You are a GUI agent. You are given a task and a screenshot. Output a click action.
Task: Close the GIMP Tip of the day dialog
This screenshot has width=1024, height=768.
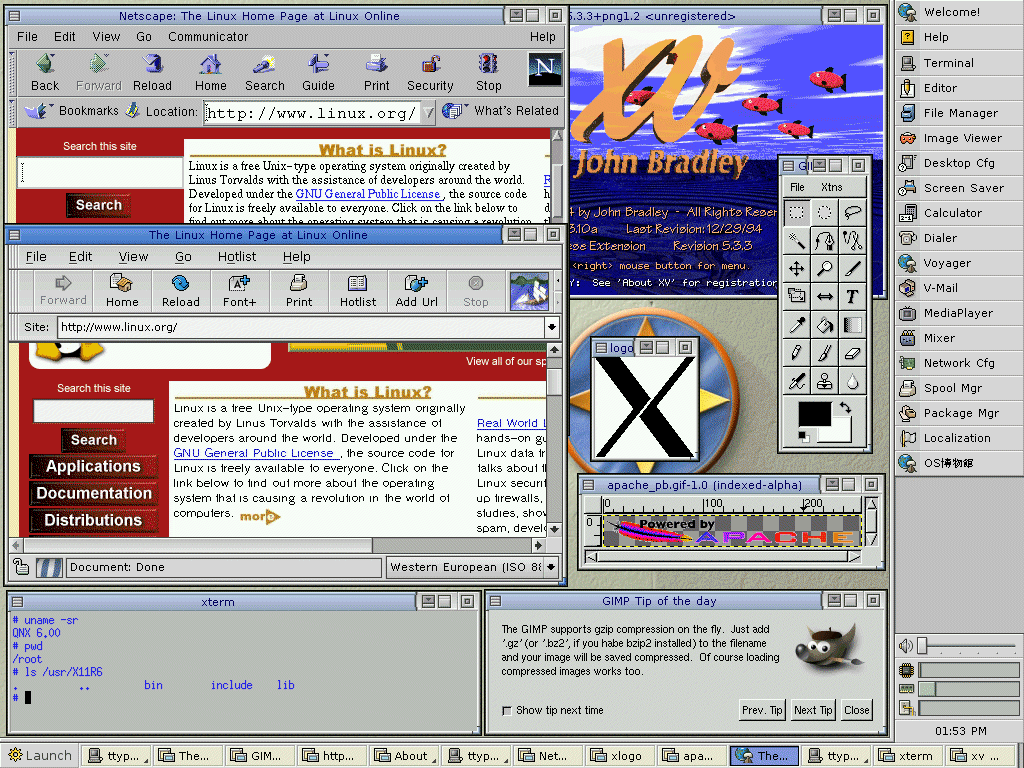click(x=856, y=710)
